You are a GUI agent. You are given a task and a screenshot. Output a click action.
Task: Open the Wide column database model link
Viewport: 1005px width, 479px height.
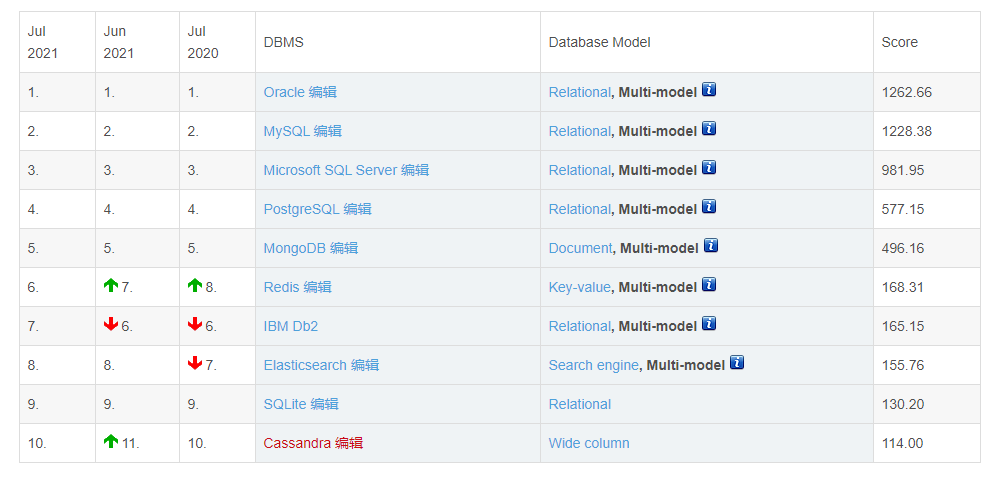(589, 443)
